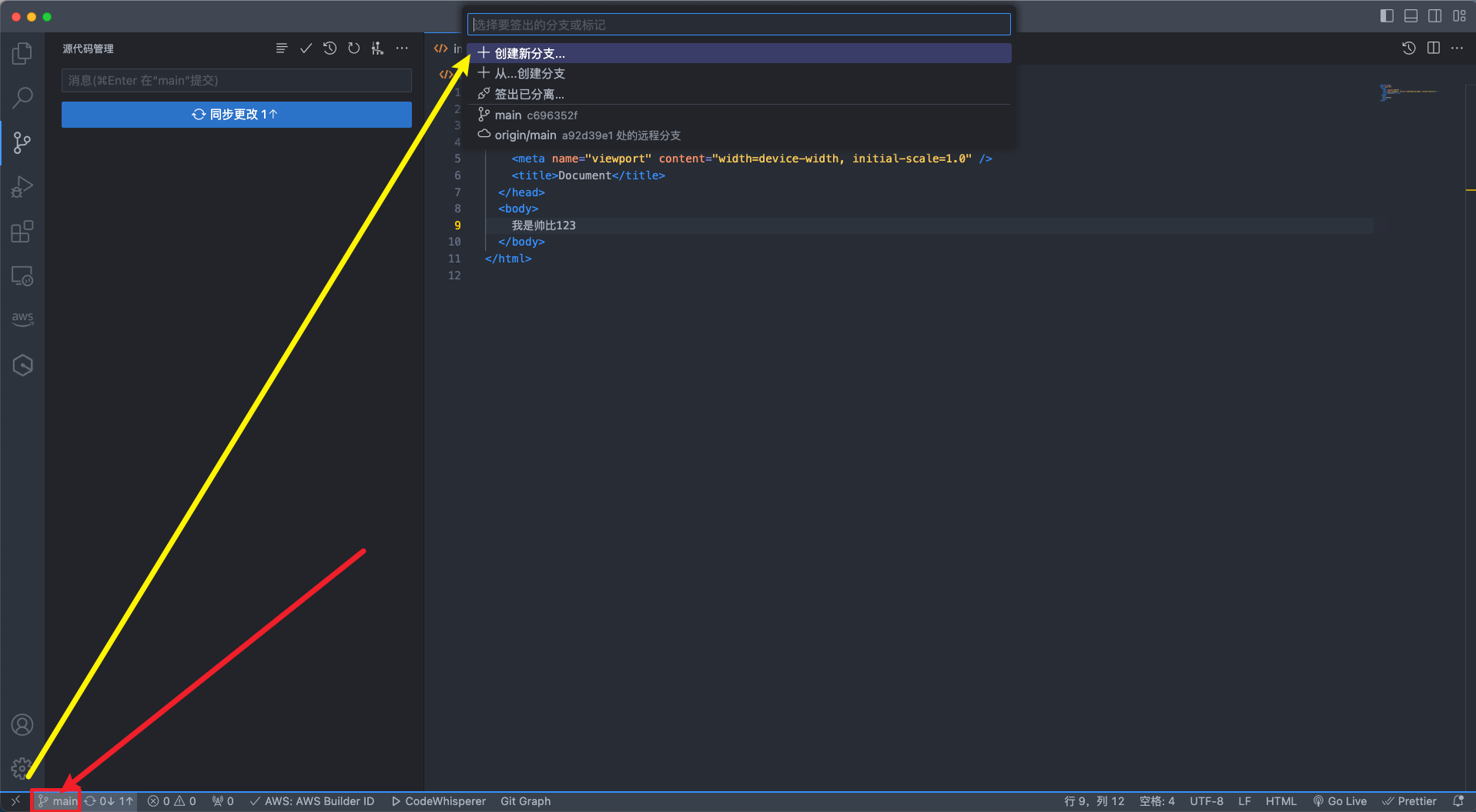Toggle panel layout icon in title bar
Screen dimensions: 1476x812
[x=1411, y=16]
